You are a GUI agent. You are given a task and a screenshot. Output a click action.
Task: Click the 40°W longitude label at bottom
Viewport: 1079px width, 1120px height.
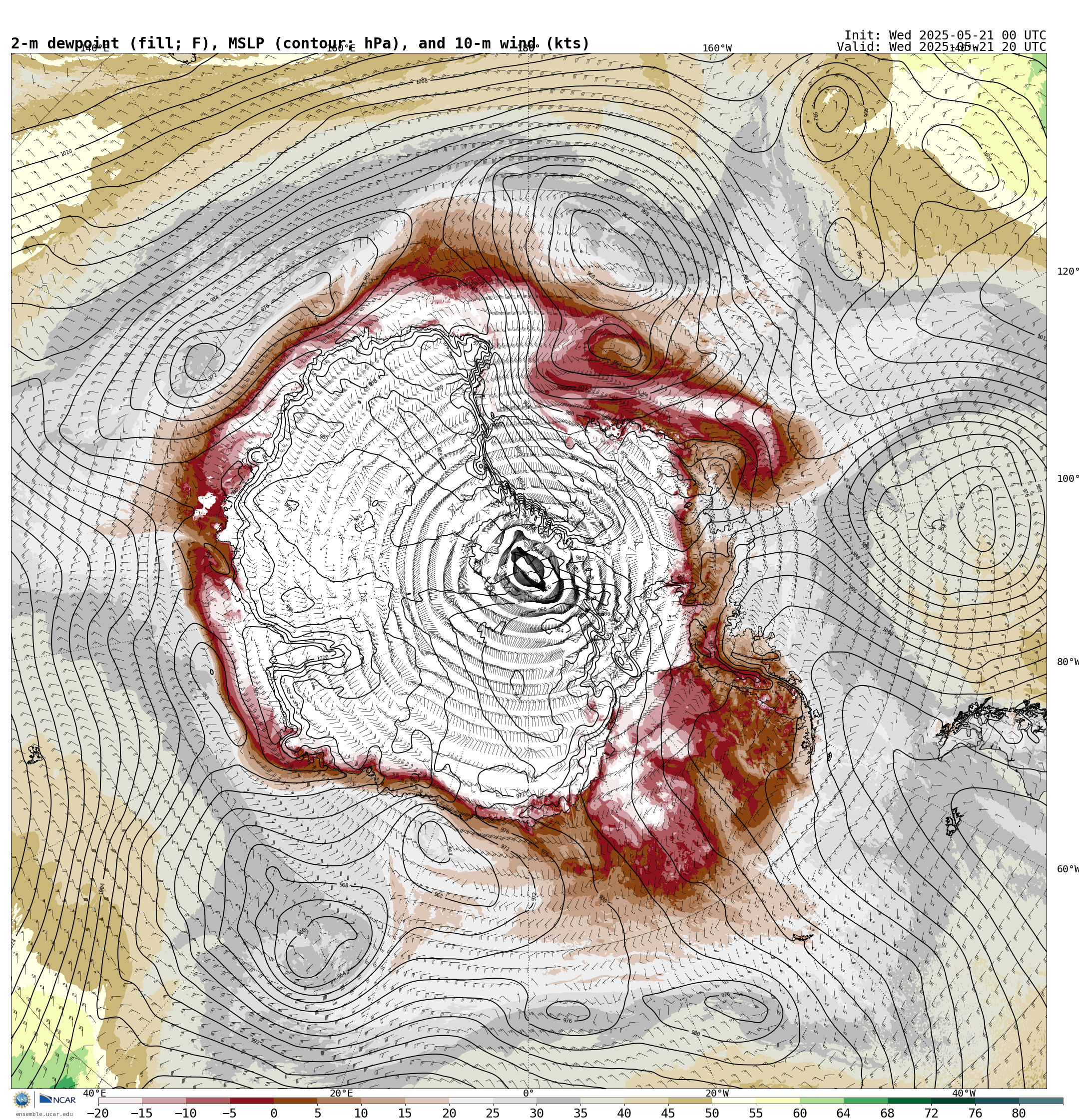pos(964,1094)
